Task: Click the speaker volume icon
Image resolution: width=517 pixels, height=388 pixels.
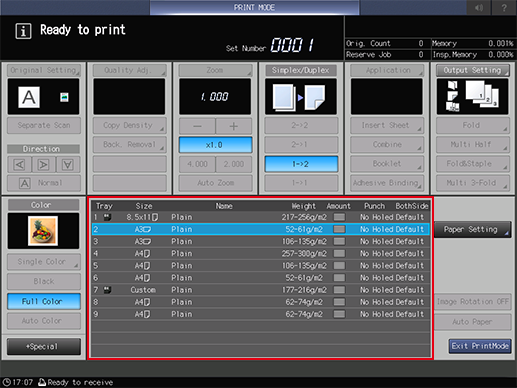Action: pyautogui.click(x=479, y=7)
